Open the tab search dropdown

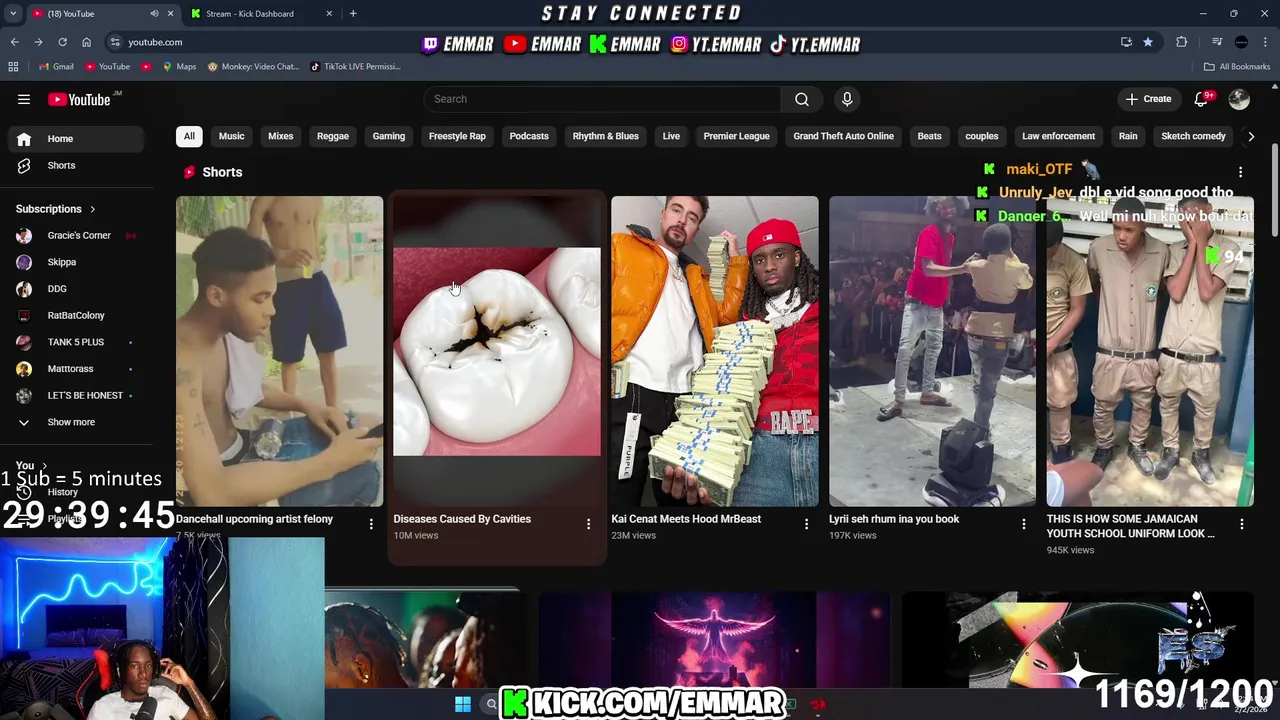(x=13, y=13)
